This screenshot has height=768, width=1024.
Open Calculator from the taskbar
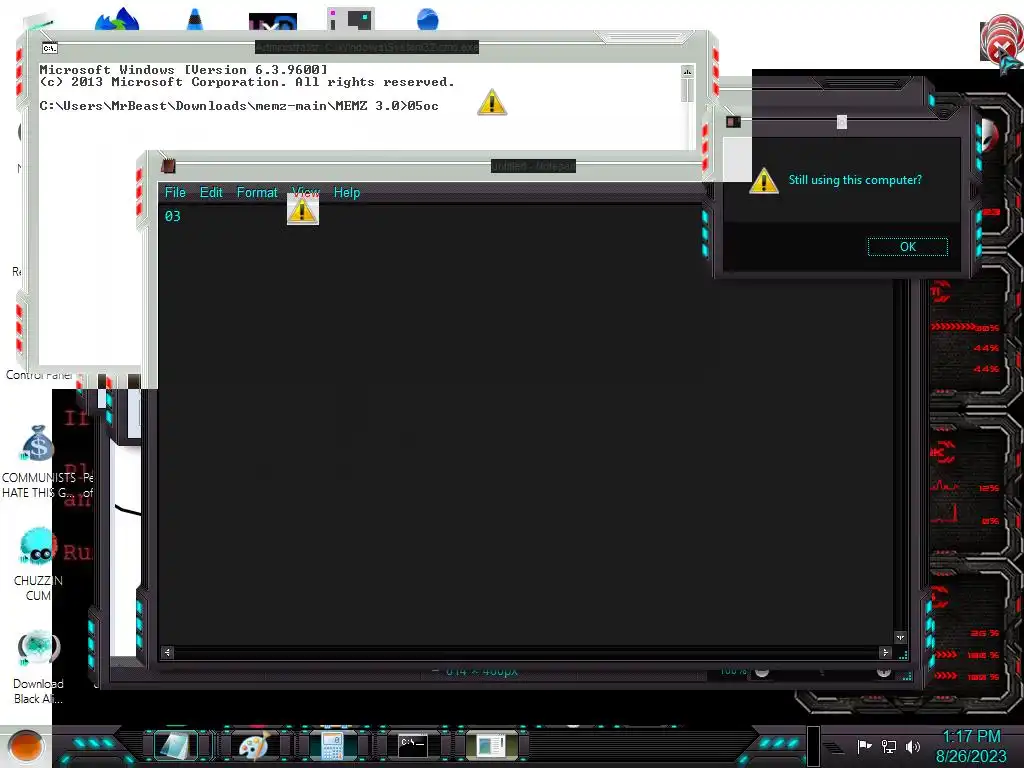tap(332, 746)
